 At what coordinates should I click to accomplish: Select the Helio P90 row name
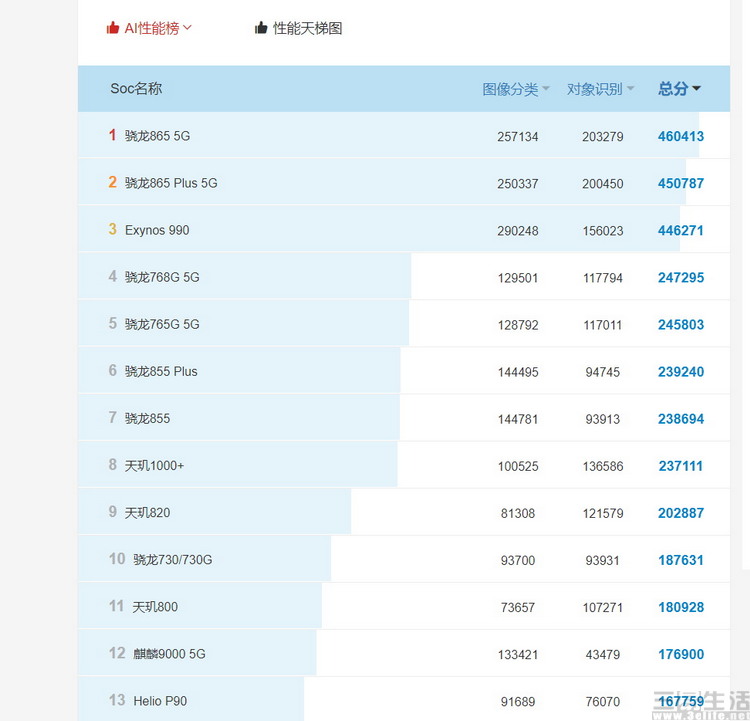pos(160,701)
